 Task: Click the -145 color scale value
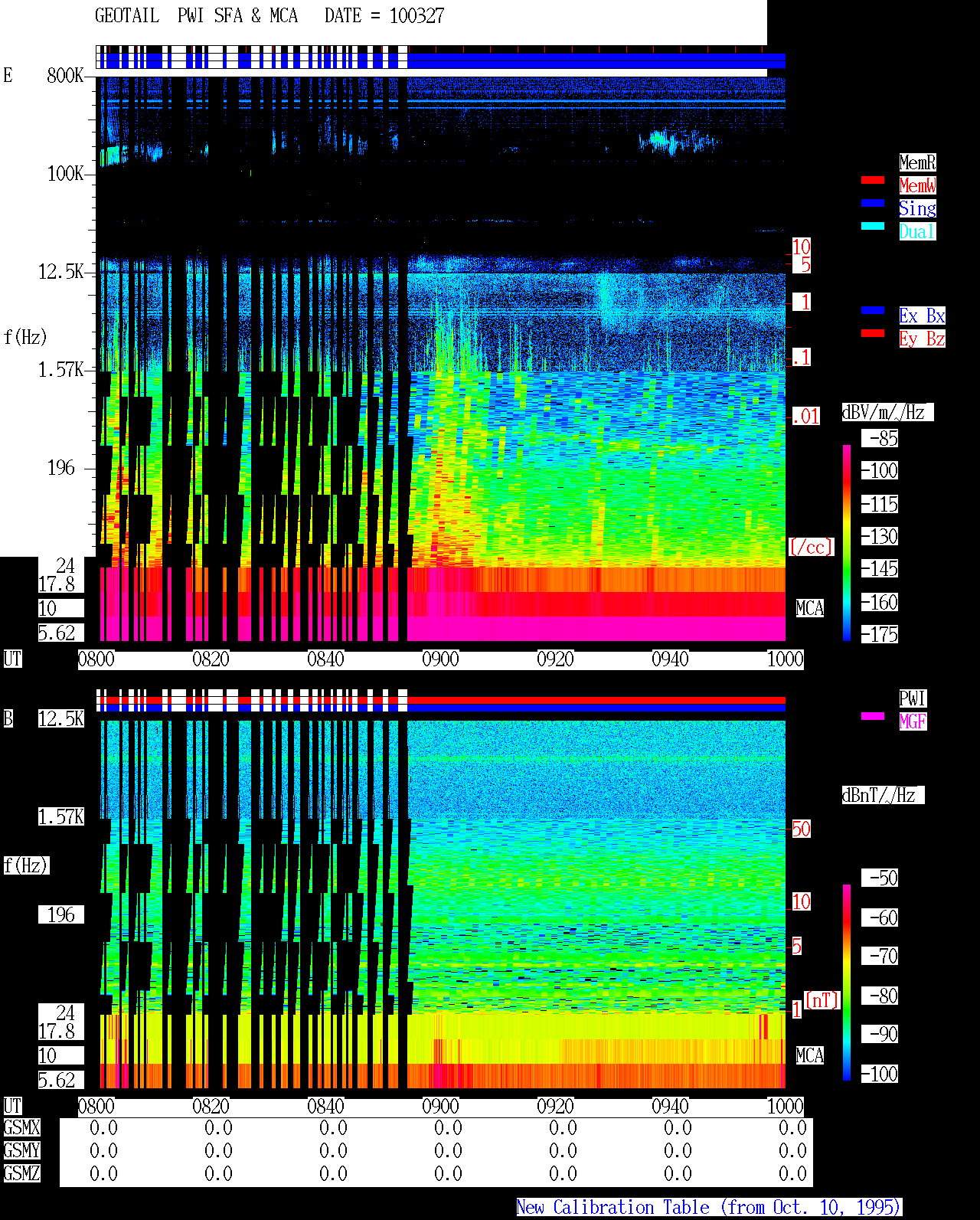tap(880, 568)
